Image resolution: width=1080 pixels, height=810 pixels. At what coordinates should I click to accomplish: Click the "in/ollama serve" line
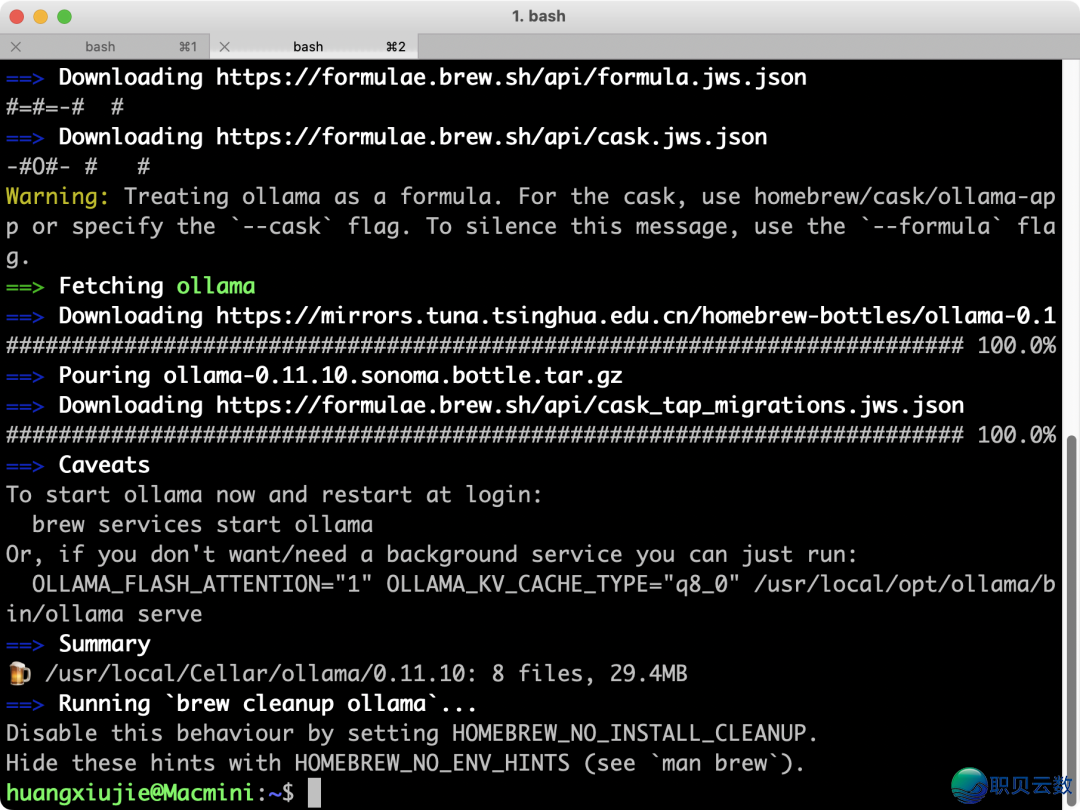[x=104, y=614]
